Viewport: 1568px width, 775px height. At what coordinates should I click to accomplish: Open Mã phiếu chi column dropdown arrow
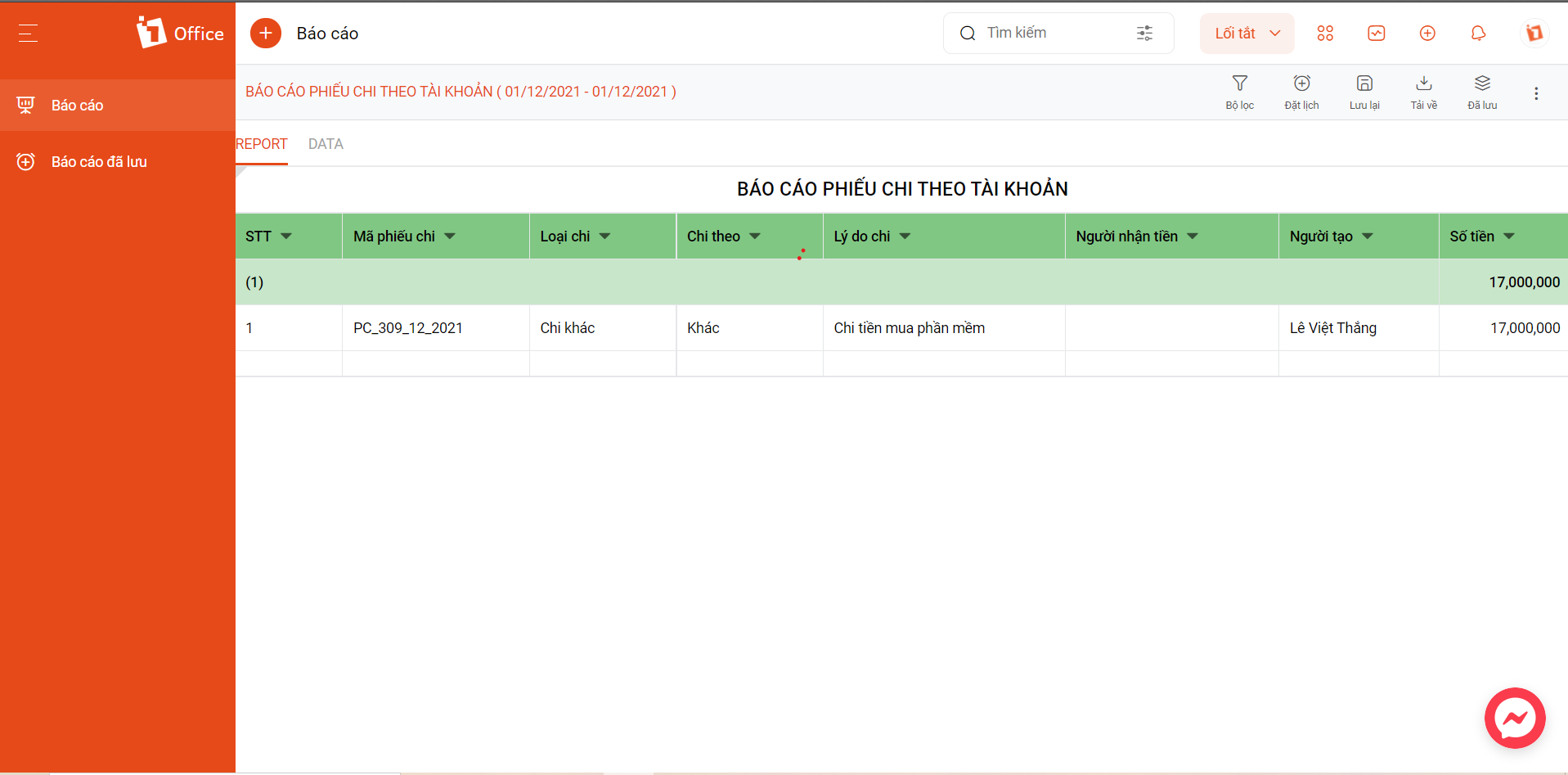coord(450,237)
